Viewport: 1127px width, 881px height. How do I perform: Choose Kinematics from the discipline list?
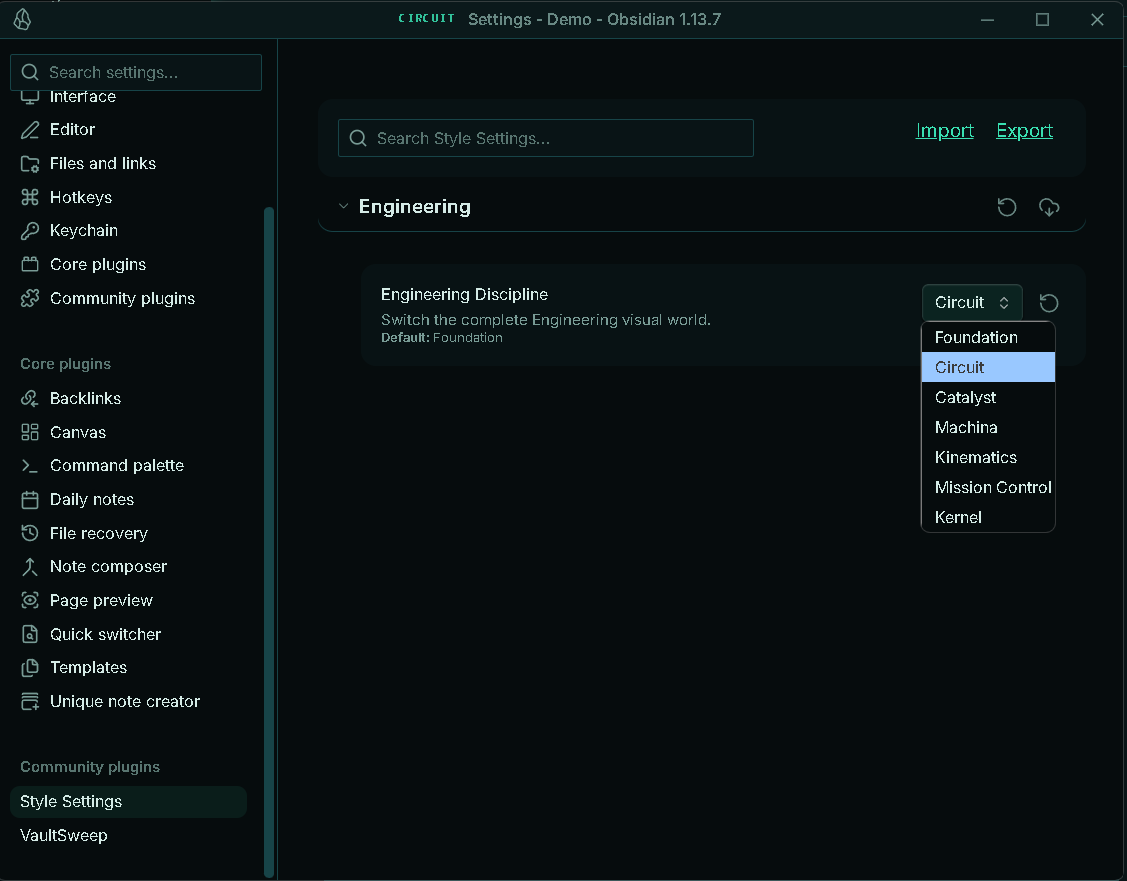988,458
